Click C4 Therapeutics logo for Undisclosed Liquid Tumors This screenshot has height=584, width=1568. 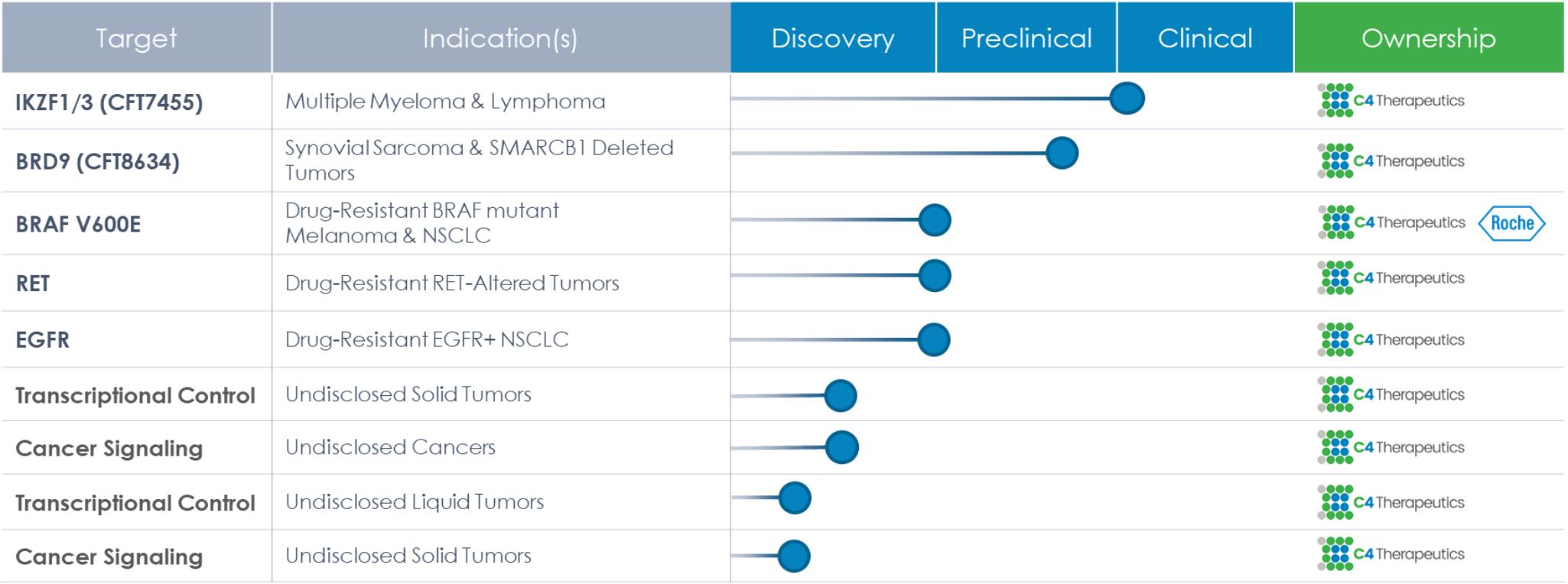[x=1391, y=502]
